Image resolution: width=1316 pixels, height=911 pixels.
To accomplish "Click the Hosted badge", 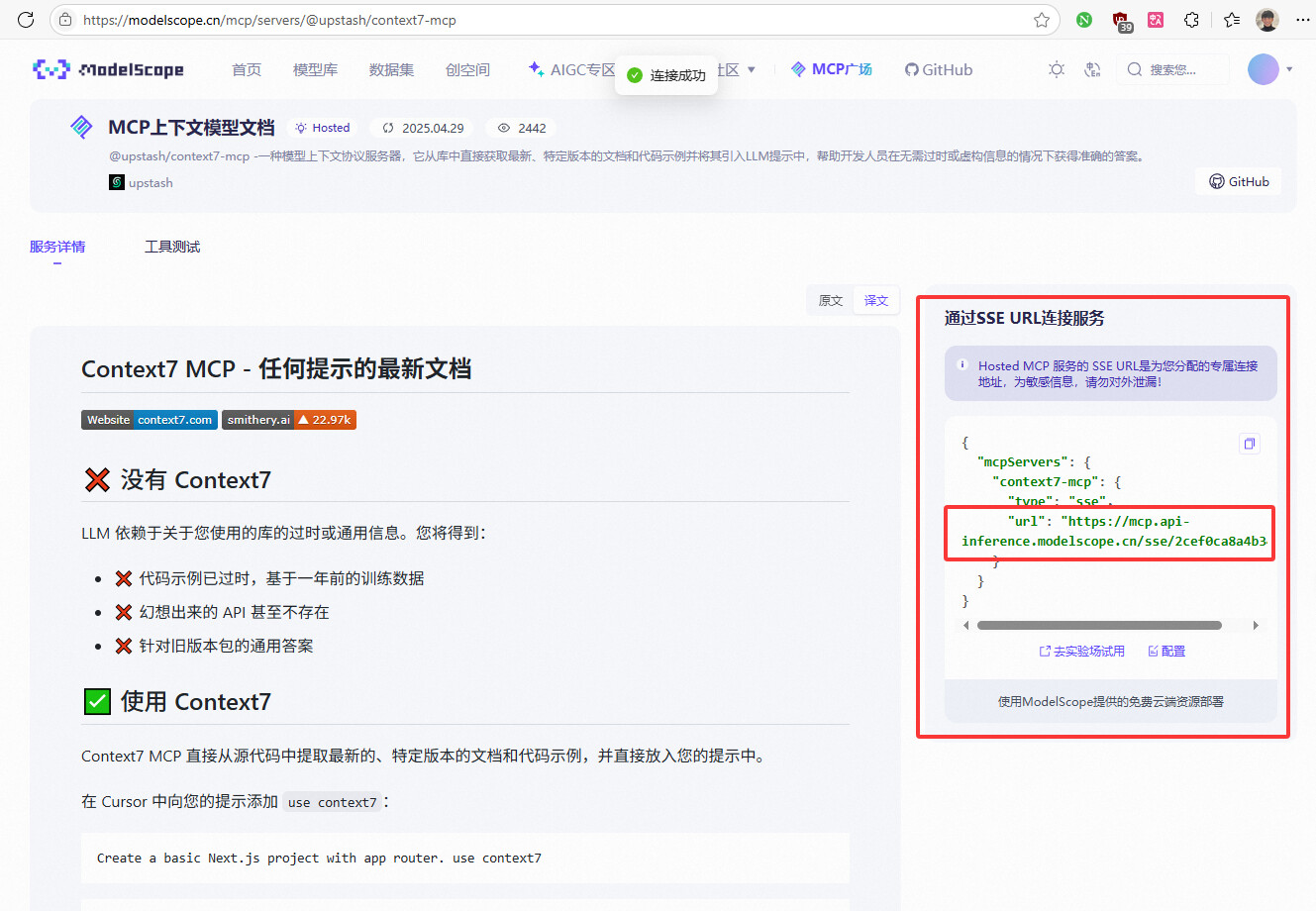I will pyautogui.click(x=323, y=128).
